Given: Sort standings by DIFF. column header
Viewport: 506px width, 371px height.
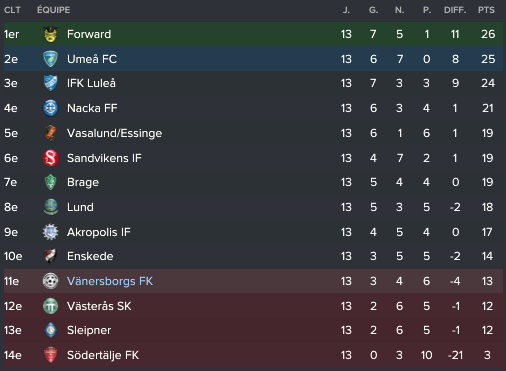Looking at the screenshot, I should (455, 10).
